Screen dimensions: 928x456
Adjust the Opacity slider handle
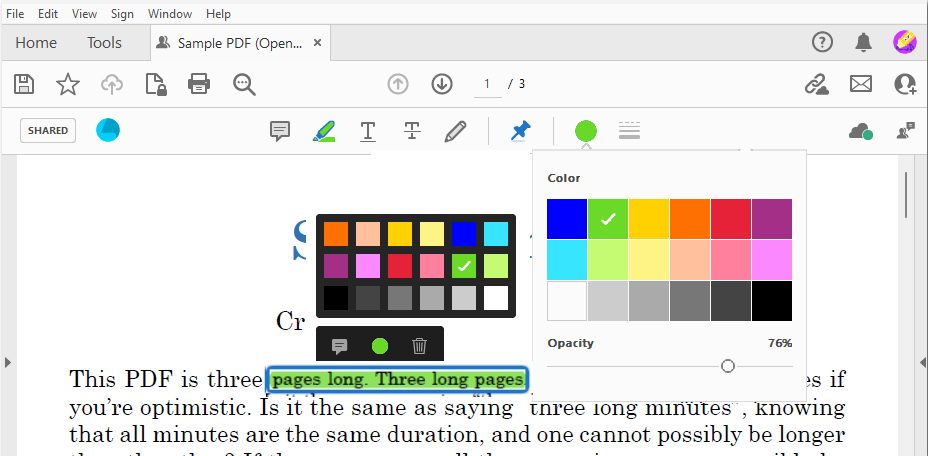728,366
